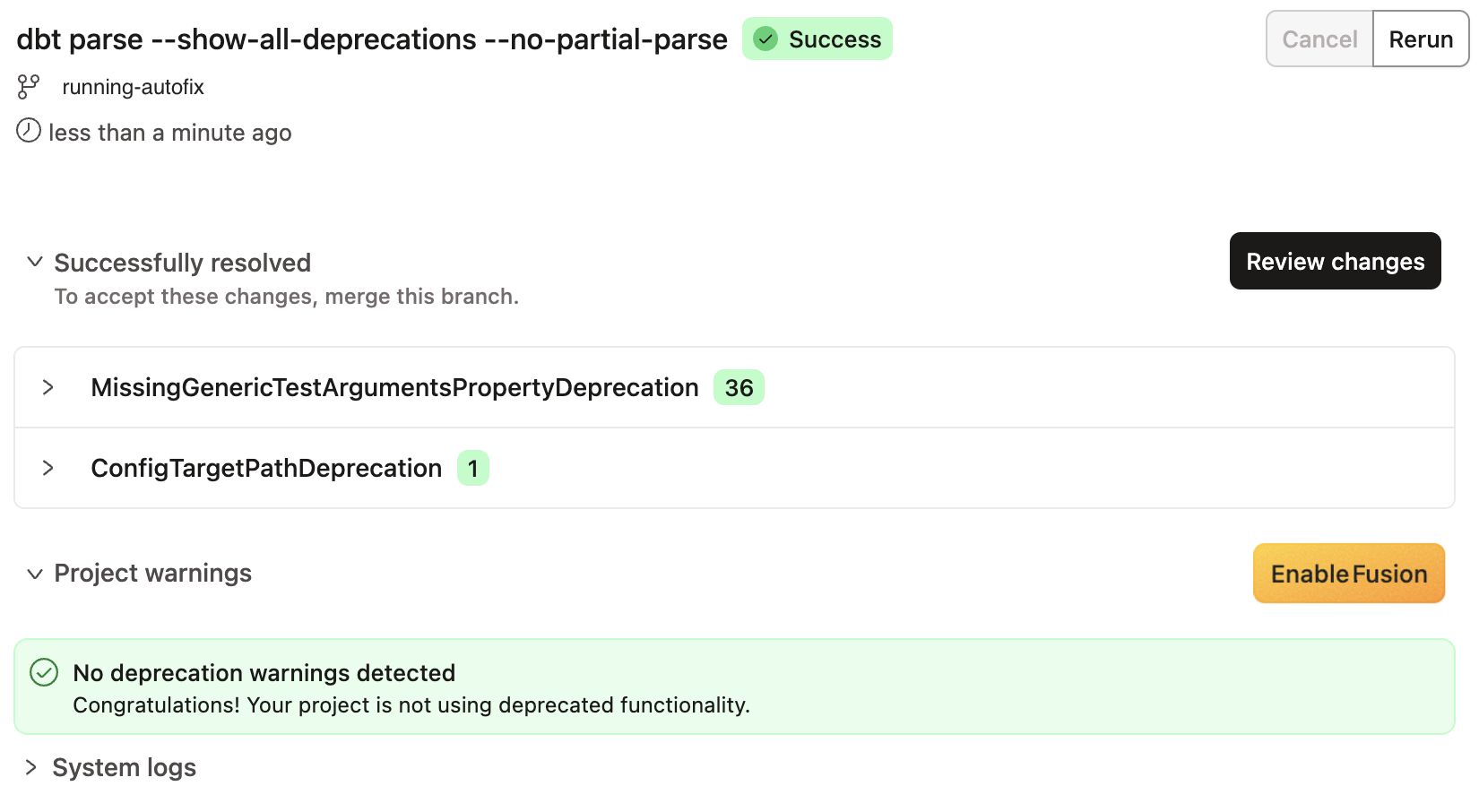This screenshot has width=1479, height=812.
Task: Click the less than a minute ago timestamp
Action: (170, 132)
